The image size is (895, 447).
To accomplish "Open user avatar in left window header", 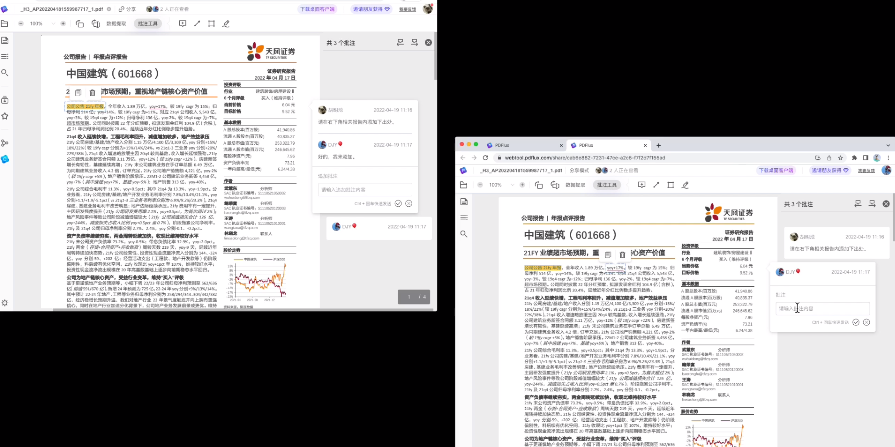I will pos(428,9).
